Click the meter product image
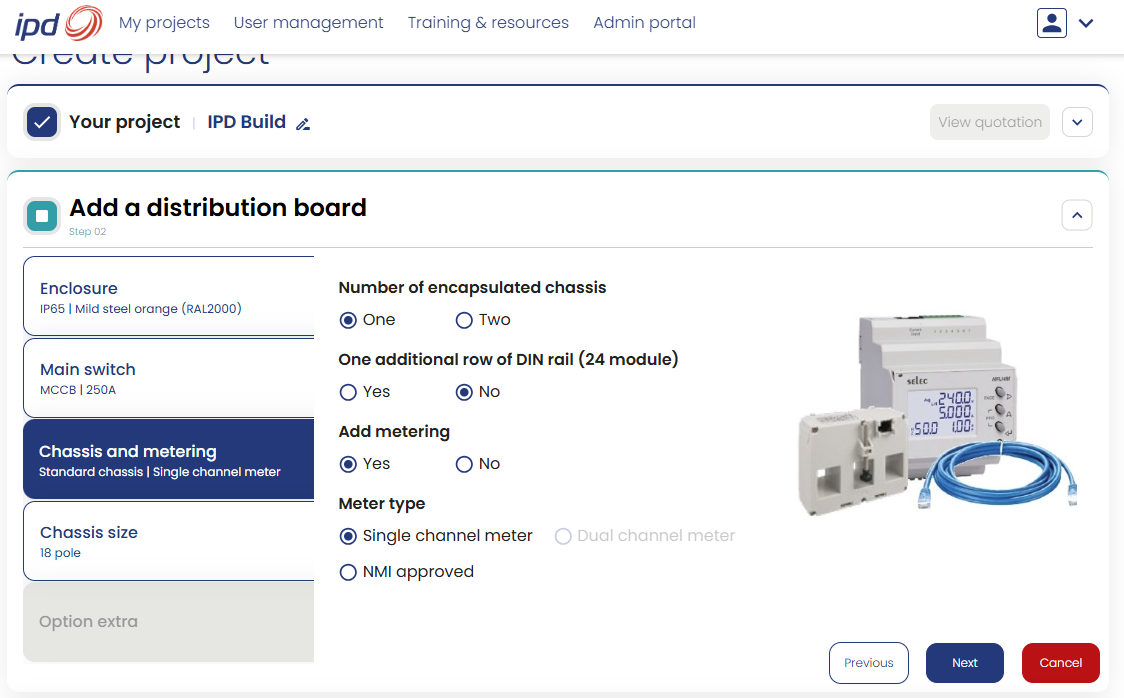The image size is (1124, 698). [937, 416]
